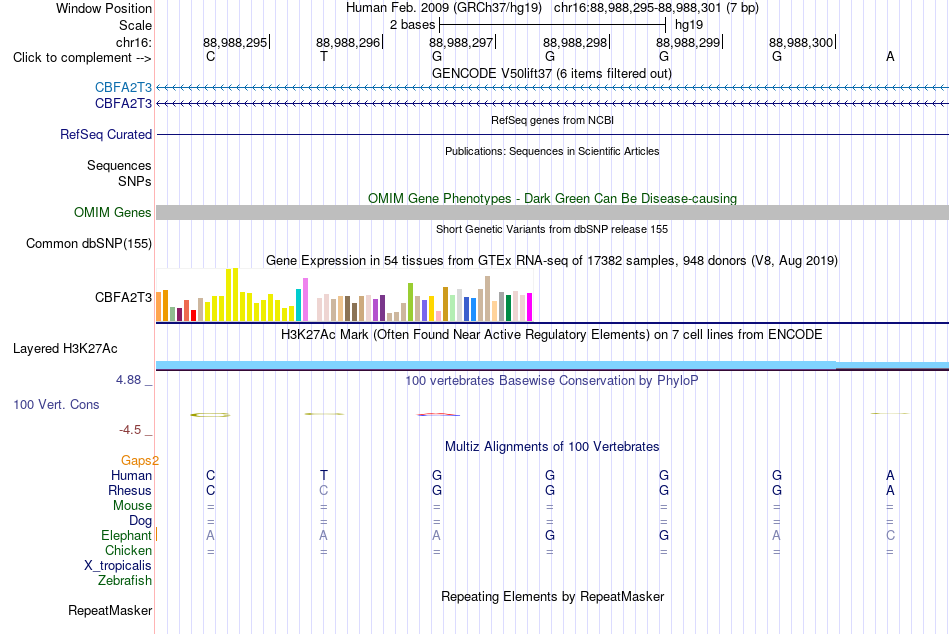Viewport: 950px width, 634px height.
Task: Click the Rhesus species label
Action: click(x=130, y=490)
